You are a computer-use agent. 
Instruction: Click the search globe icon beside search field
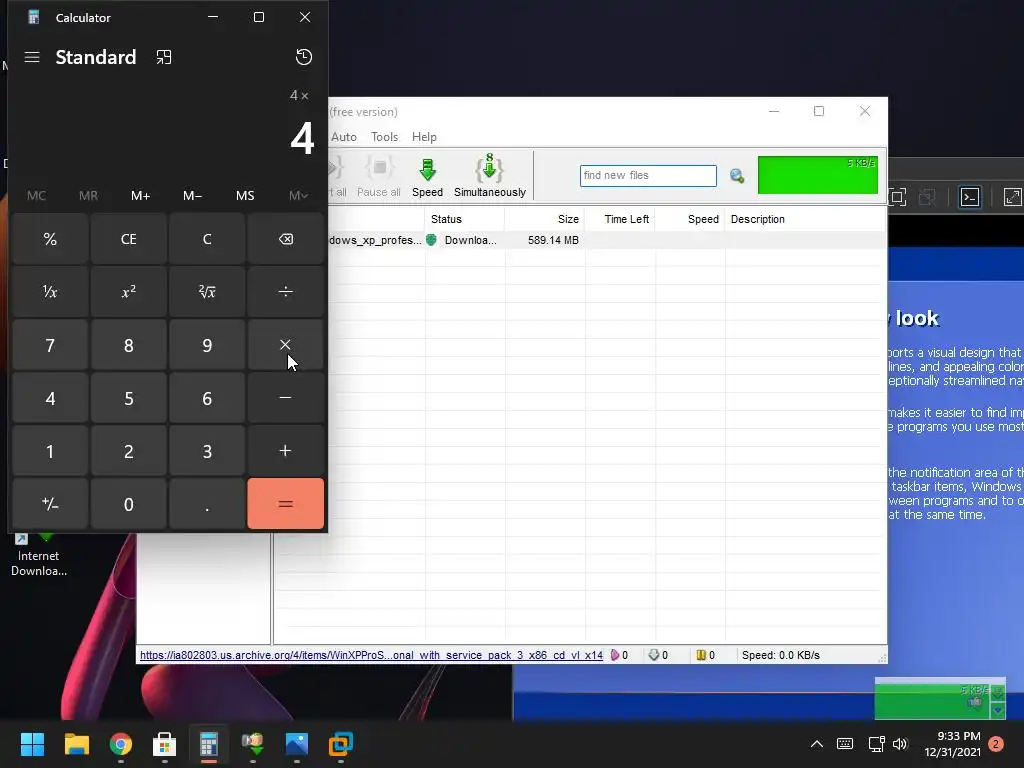(x=737, y=176)
